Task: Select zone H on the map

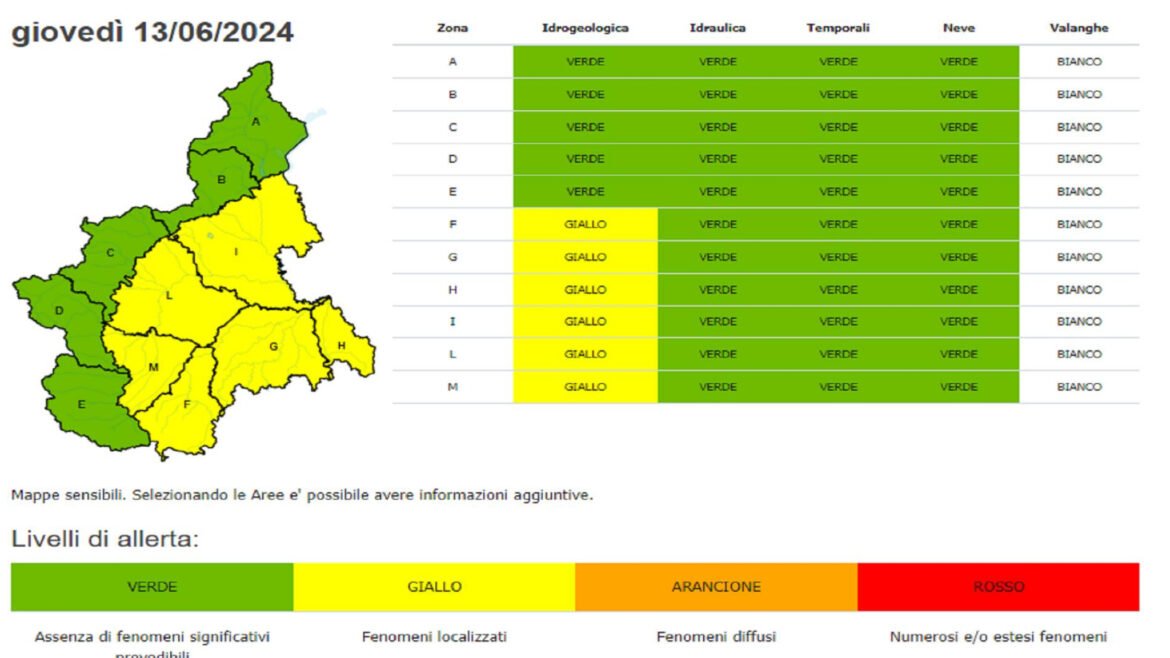Action: click(341, 345)
